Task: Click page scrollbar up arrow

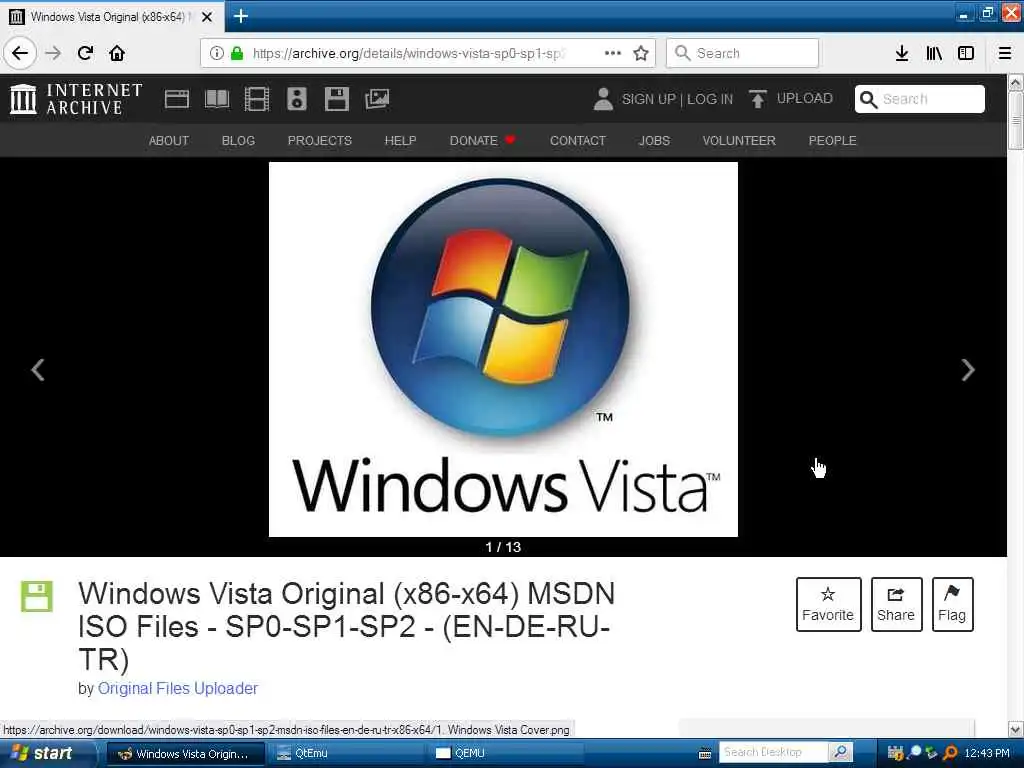Action: (x=1016, y=83)
